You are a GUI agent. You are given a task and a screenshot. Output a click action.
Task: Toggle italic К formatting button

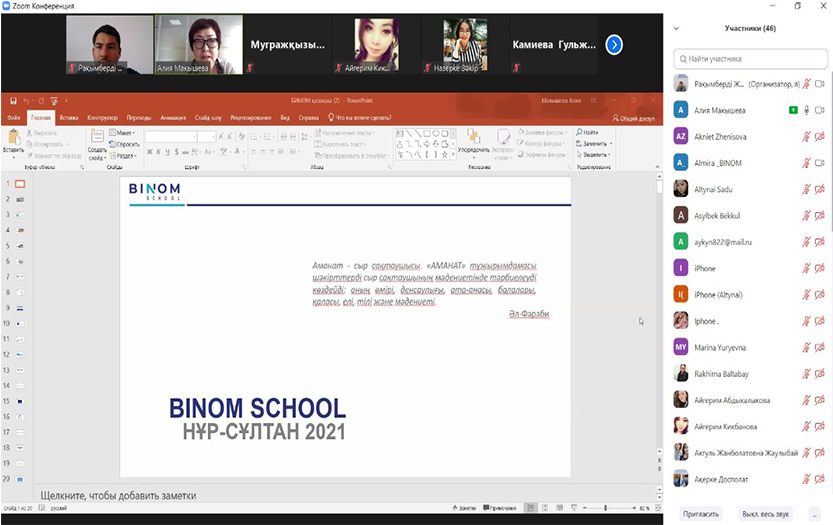point(158,152)
